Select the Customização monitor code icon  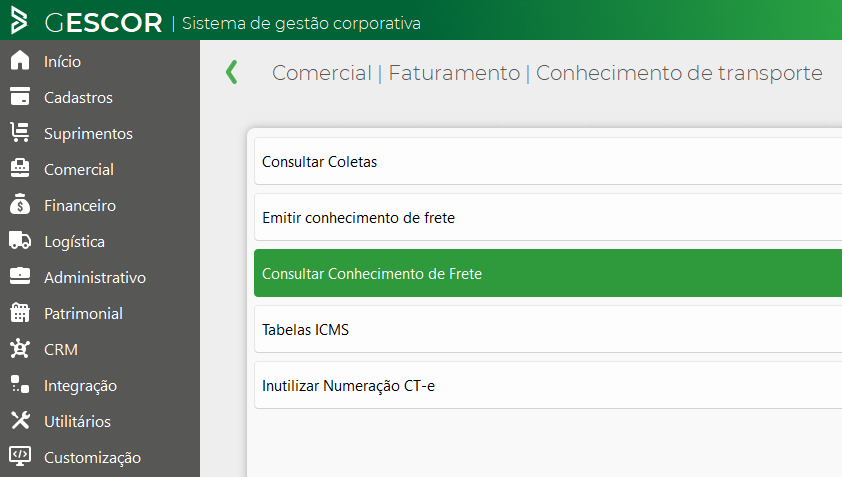20,456
